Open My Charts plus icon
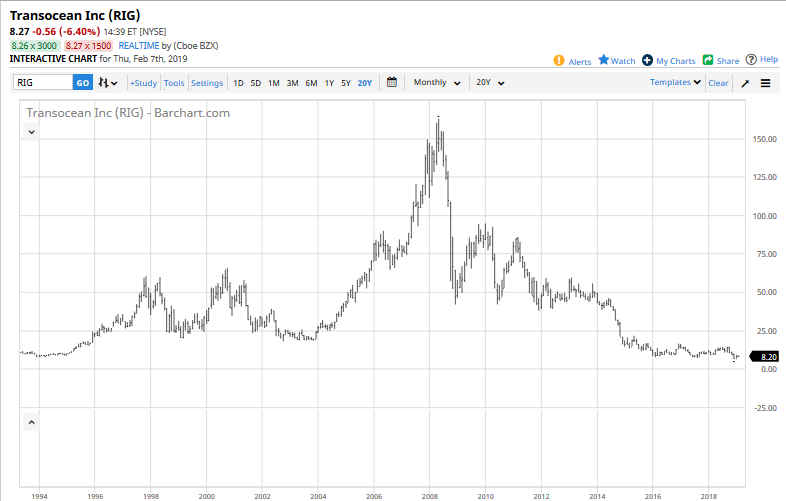Image resolution: width=786 pixels, height=501 pixels. (x=648, y=61)
